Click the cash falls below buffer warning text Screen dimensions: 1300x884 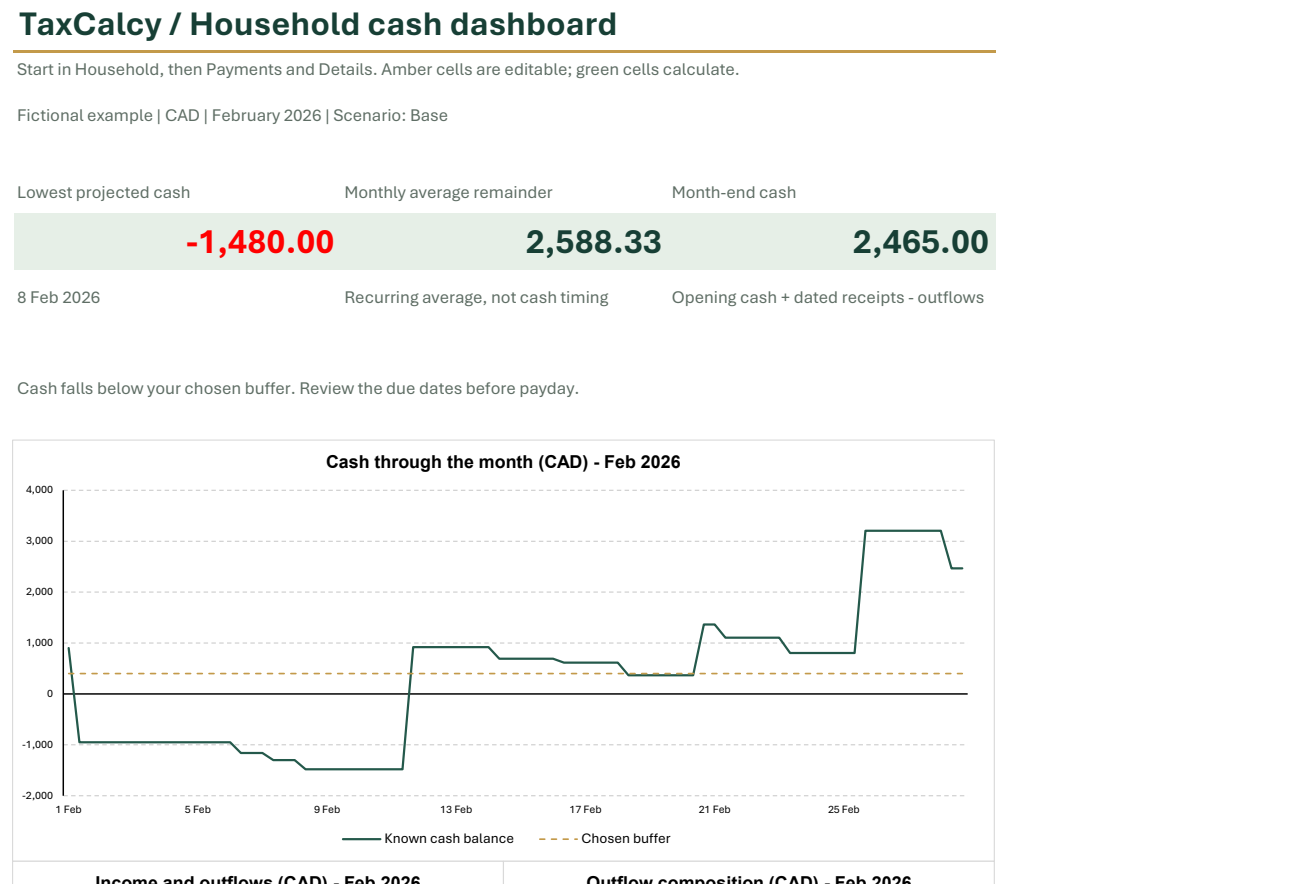[x=298, y=388]
